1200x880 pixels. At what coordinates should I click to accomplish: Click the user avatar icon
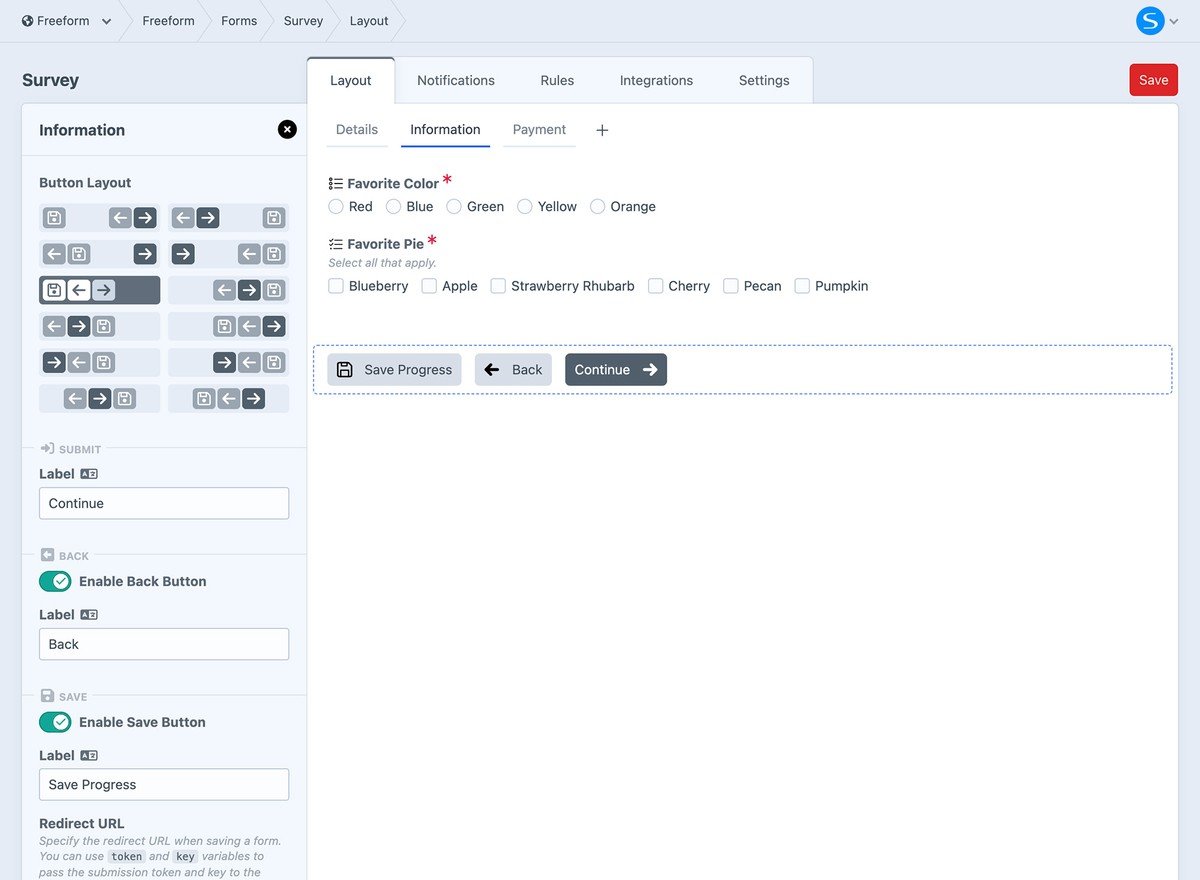point(1151,20)
